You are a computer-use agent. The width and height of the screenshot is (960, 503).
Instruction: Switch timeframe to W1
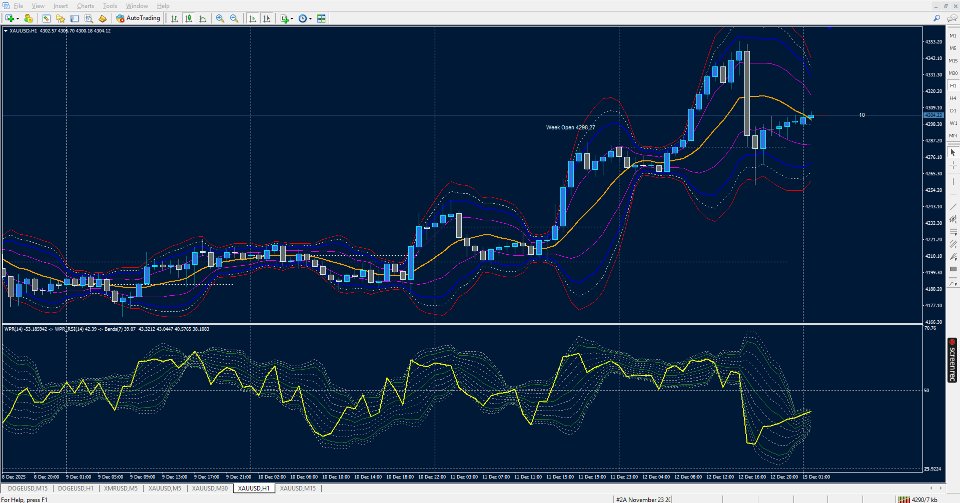[953, 123]
